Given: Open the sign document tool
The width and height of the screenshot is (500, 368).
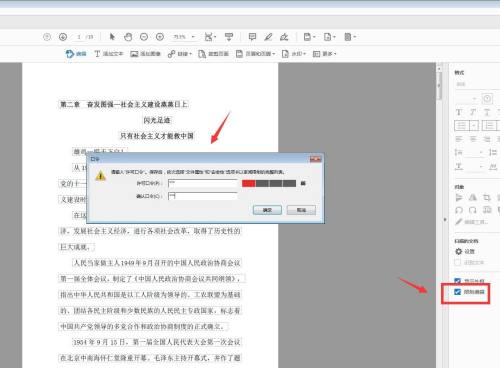Looking at the screenshot, I should tap(284, 37).
